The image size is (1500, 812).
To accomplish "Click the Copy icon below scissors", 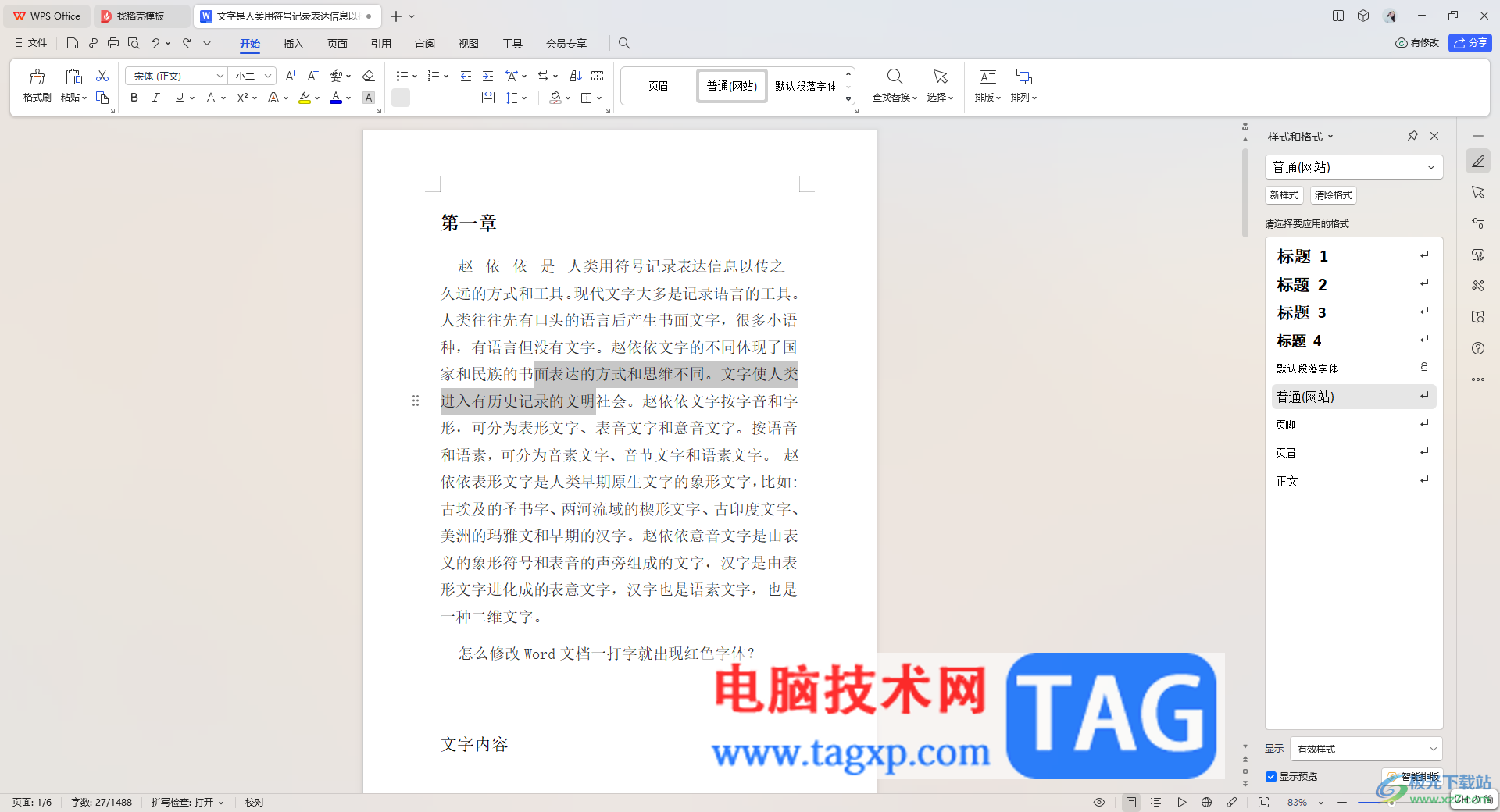I will coord(102,98).
